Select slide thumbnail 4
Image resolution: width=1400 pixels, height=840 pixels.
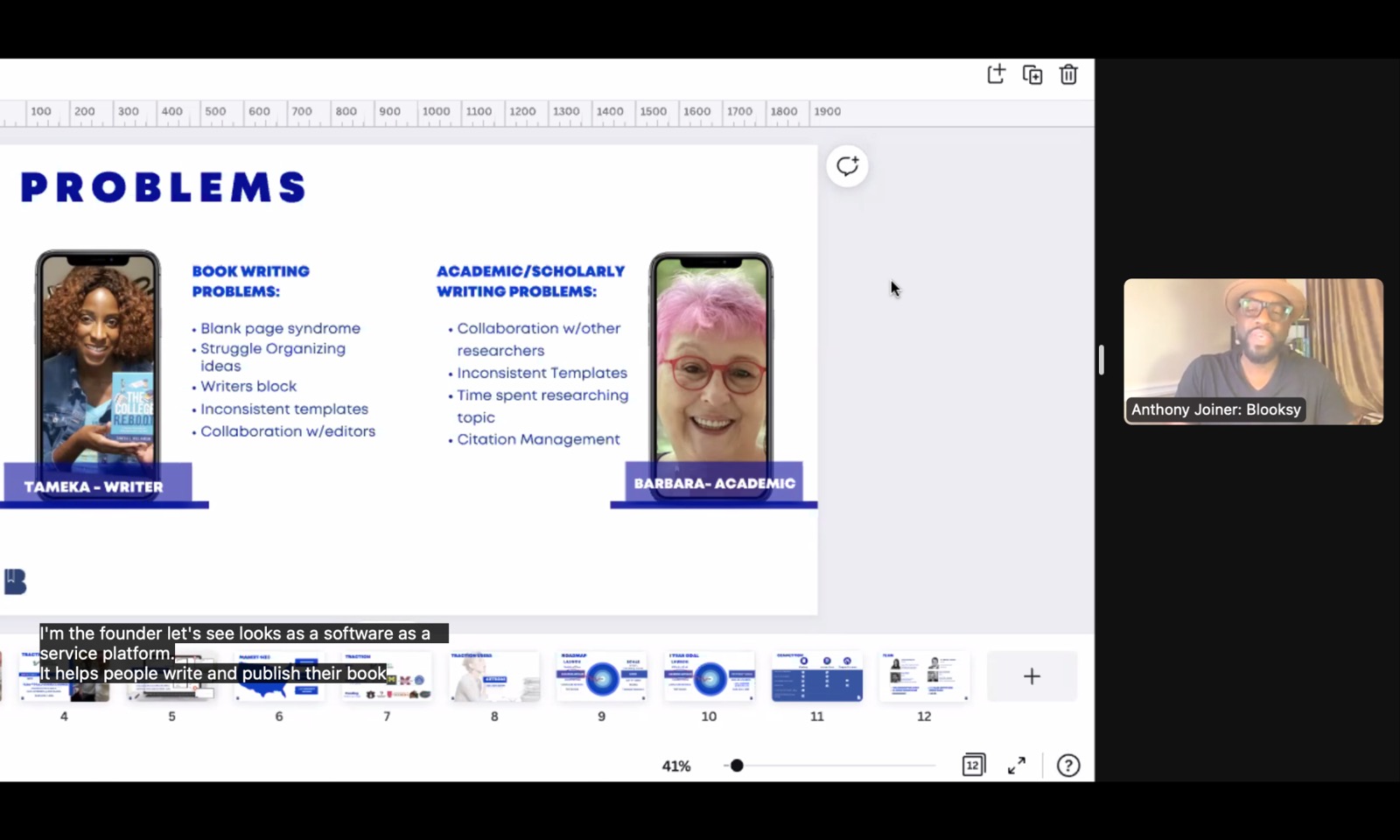pos(64,676)
